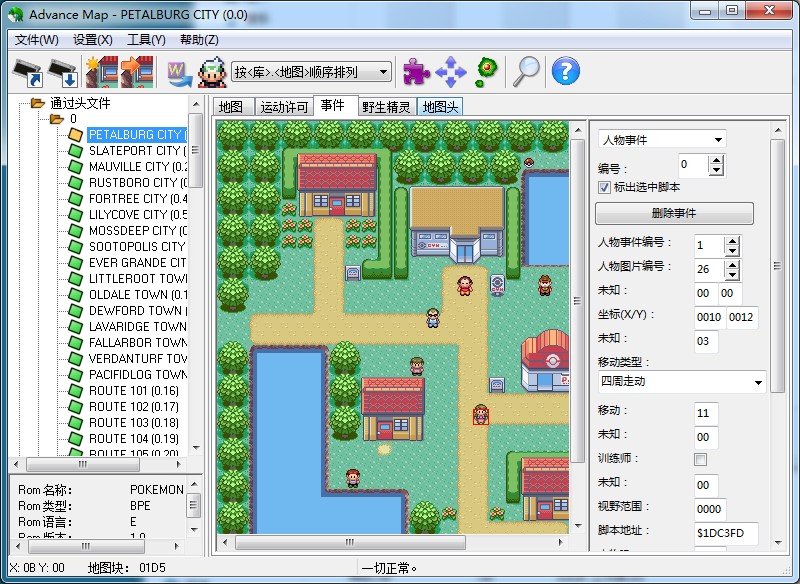The height and width of the screenshot is (584, 800).
Task: Select FORTREE CITY in the map tree
Action: pos(138,198)
